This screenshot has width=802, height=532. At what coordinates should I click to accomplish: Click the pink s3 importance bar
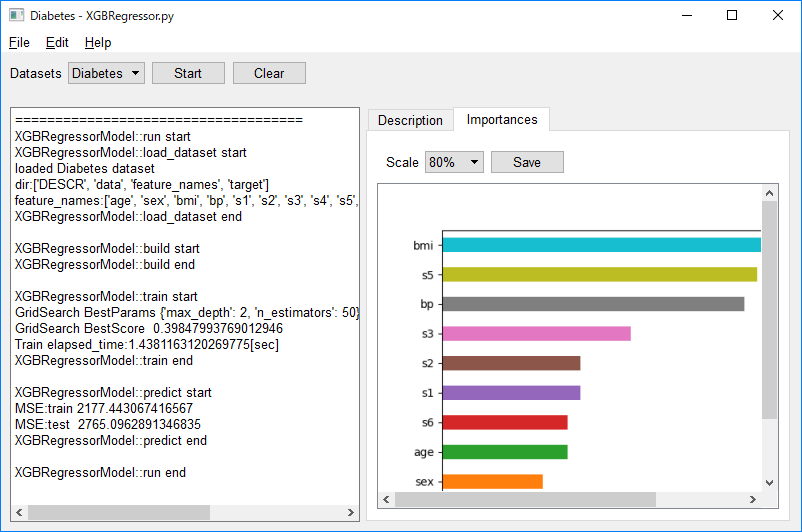tap(537, 334)
